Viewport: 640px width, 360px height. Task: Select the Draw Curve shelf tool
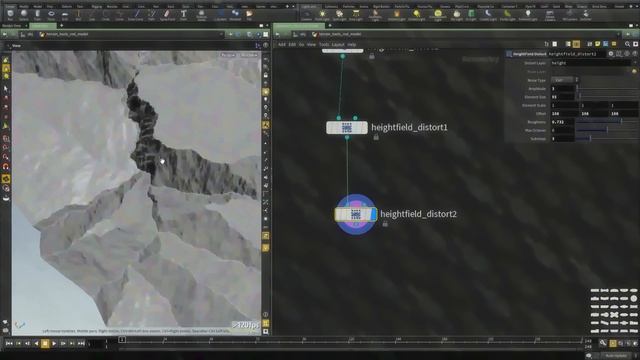pyautogui.click(x=136, y=15)
